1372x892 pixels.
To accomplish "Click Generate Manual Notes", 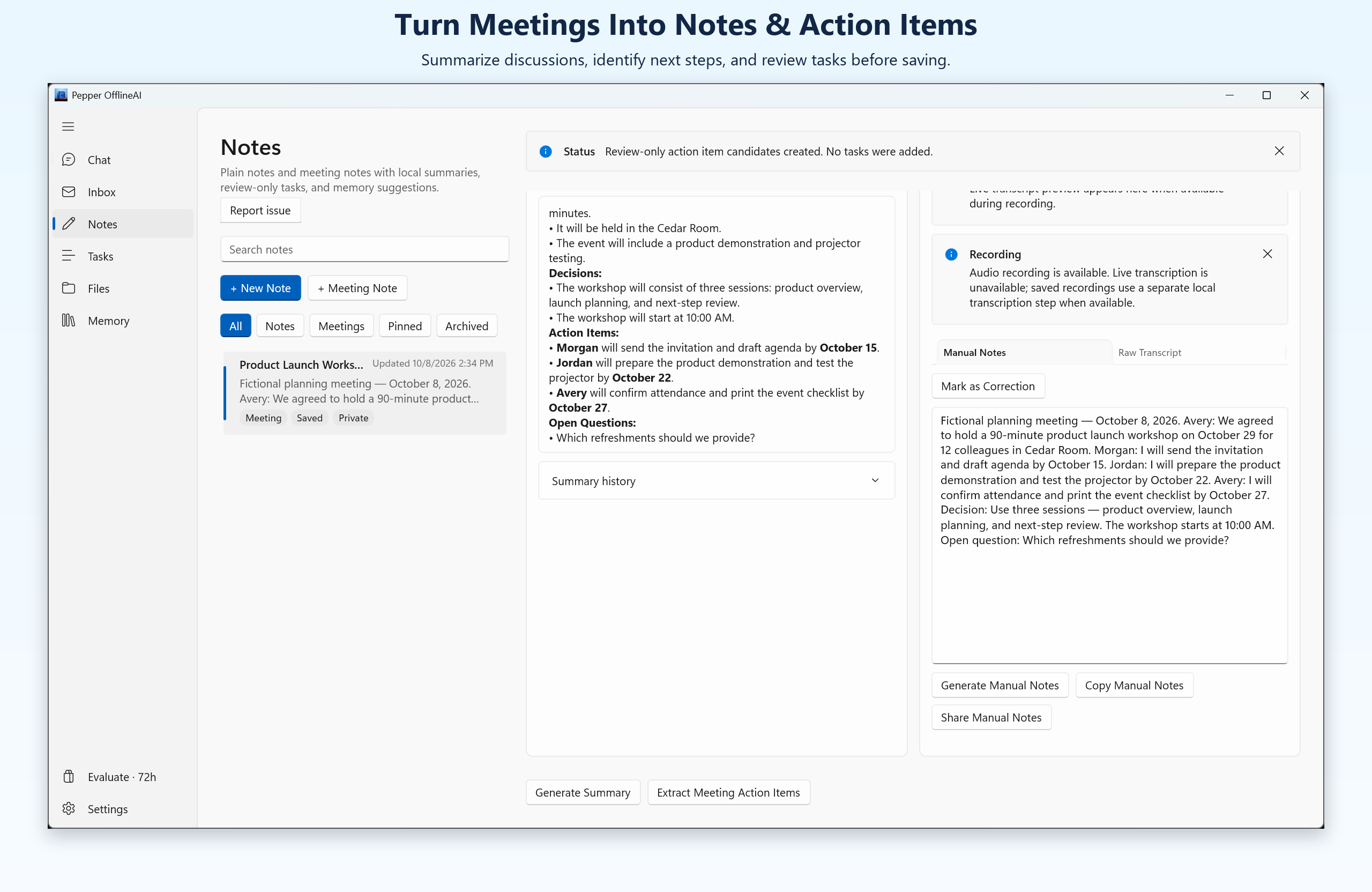I will pos(999,685).
